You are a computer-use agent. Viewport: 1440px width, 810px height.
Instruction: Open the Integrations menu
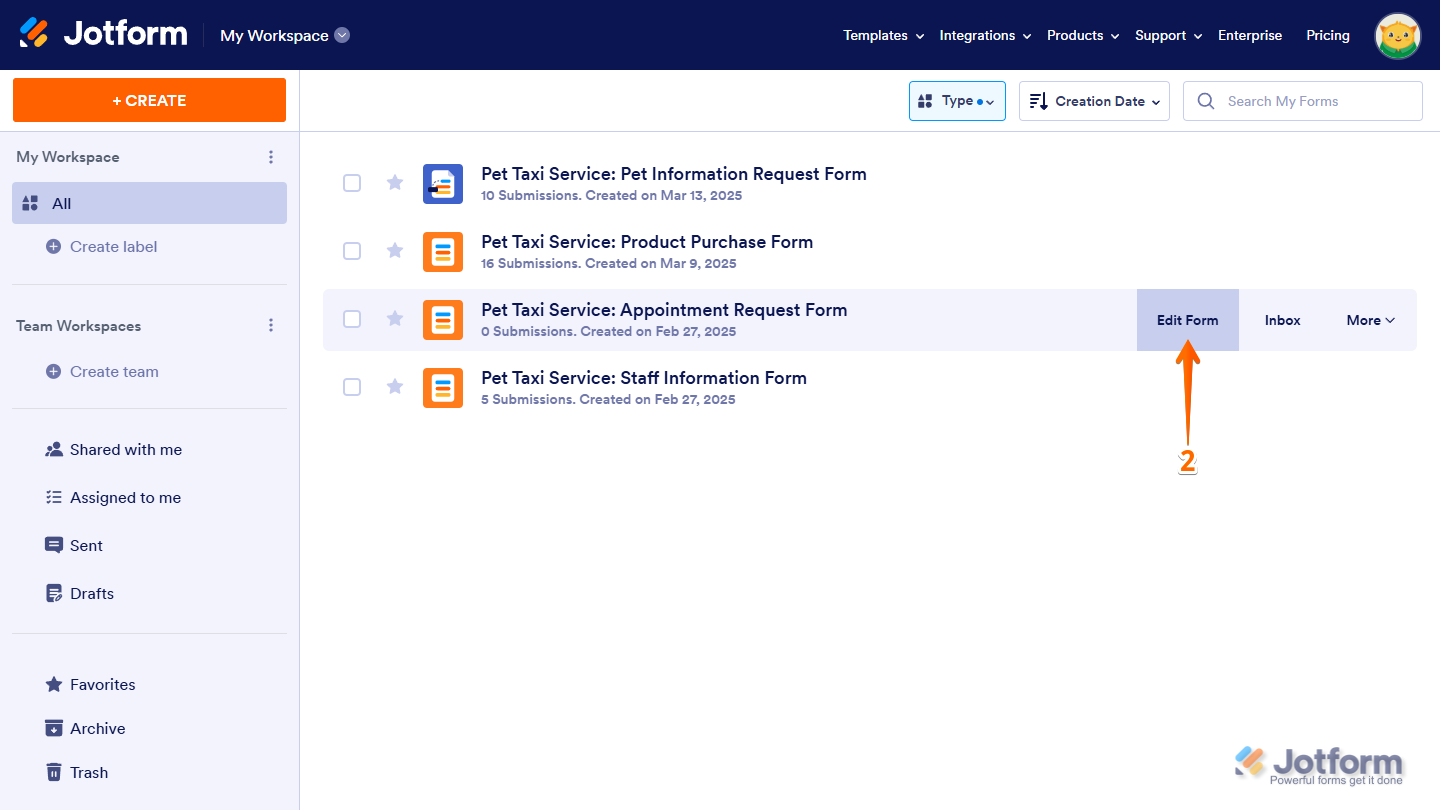pyautogui.click(x=985, y=35)
